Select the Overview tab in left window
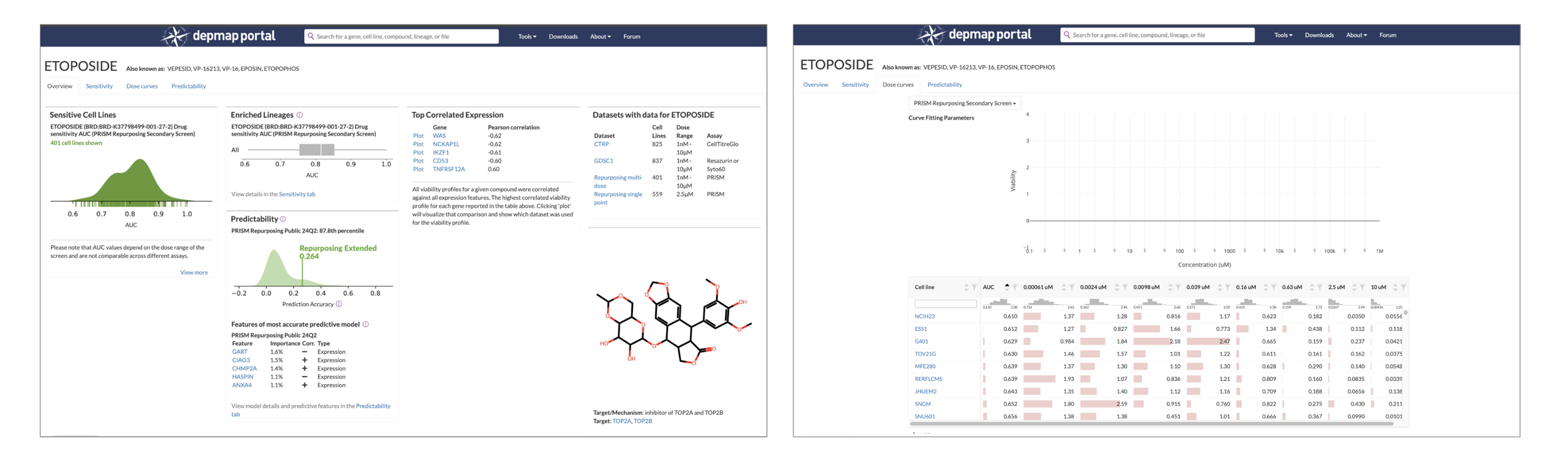Screen dimensions: 1568x462 tap(60, 86)
